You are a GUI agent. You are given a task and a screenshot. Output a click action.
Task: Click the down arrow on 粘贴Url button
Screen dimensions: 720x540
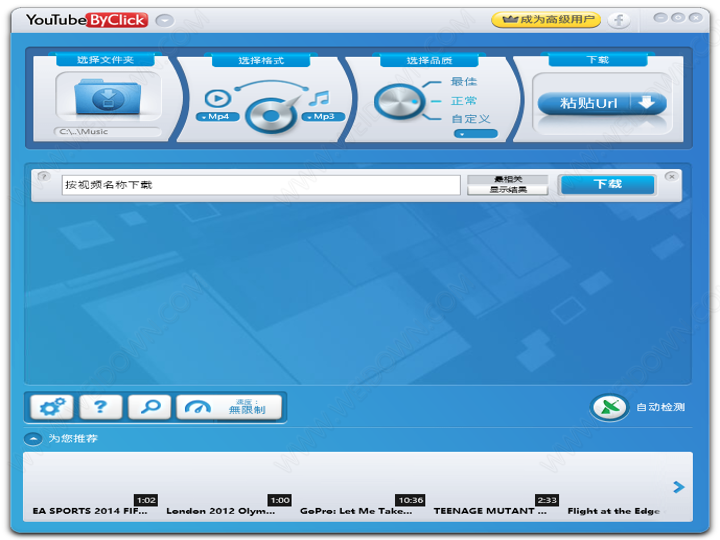[x=647, y=102]
